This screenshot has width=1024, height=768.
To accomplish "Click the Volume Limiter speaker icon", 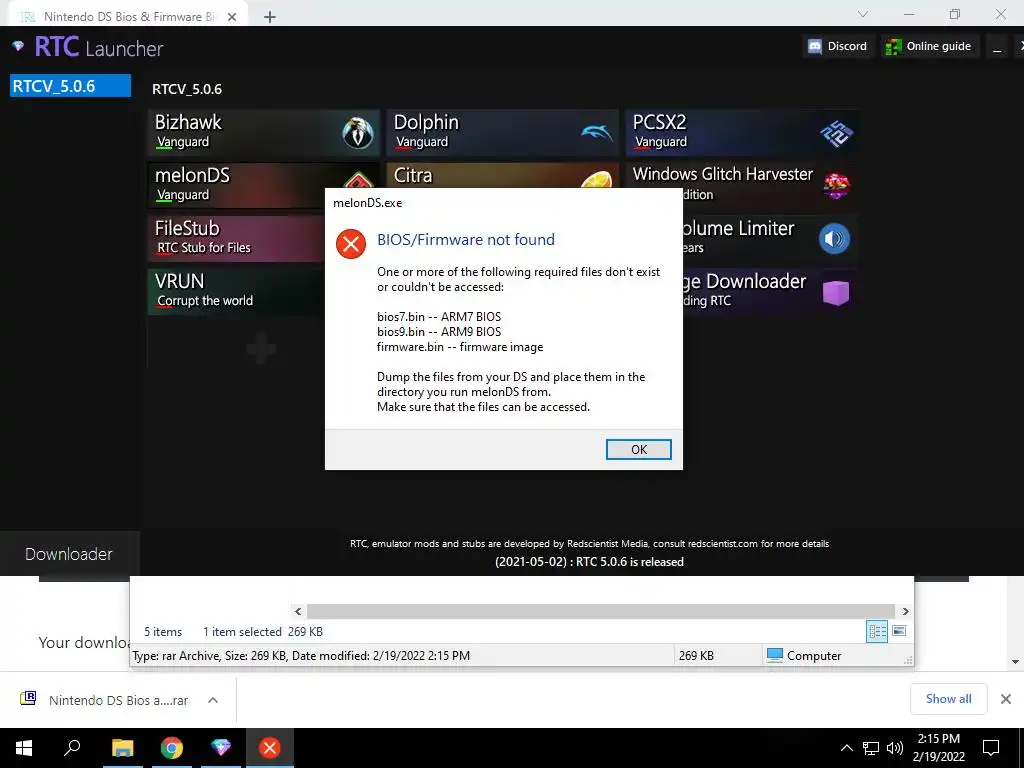I will (834, 238).
